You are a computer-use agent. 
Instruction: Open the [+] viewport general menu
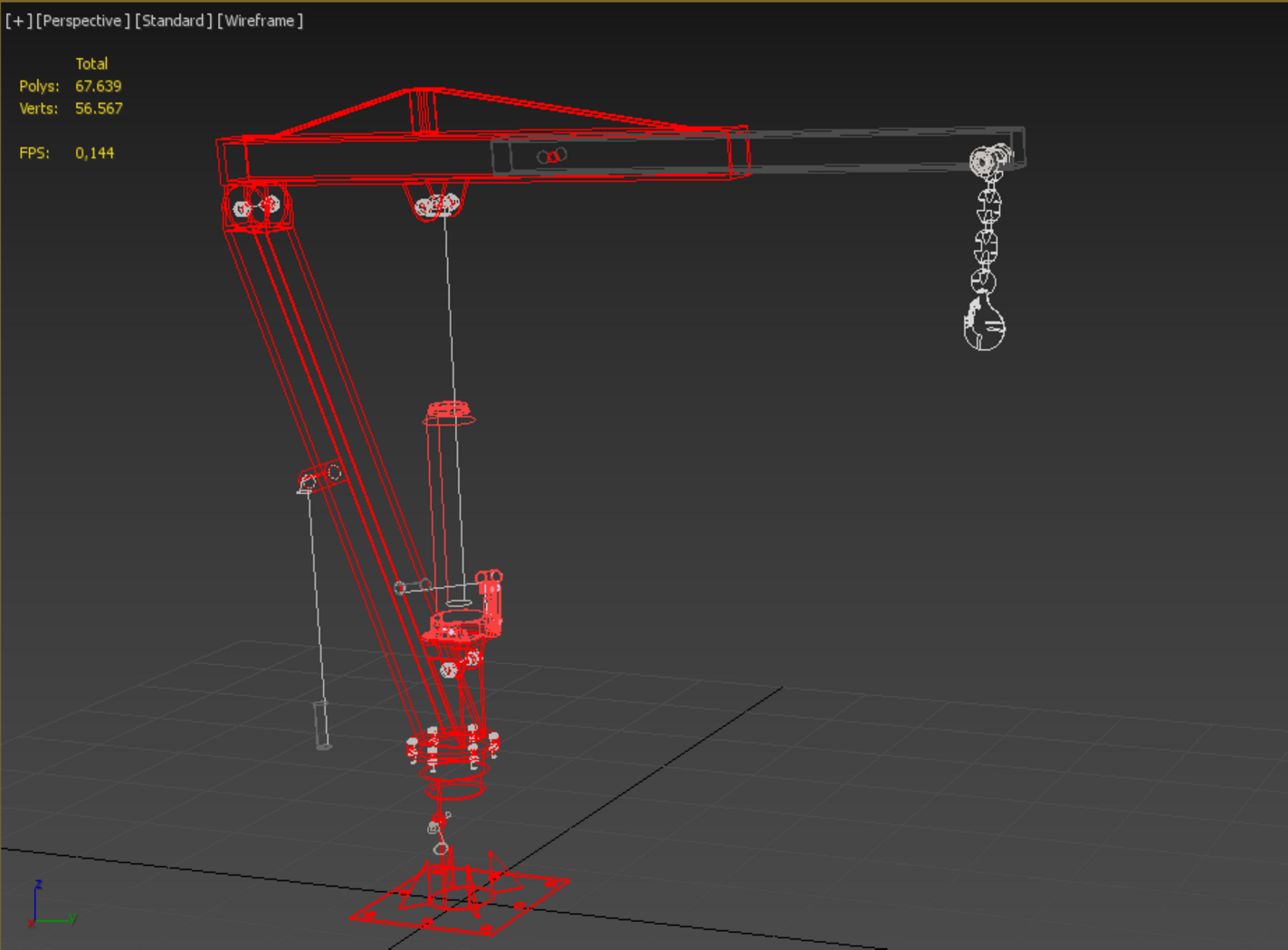pos(19,21)
